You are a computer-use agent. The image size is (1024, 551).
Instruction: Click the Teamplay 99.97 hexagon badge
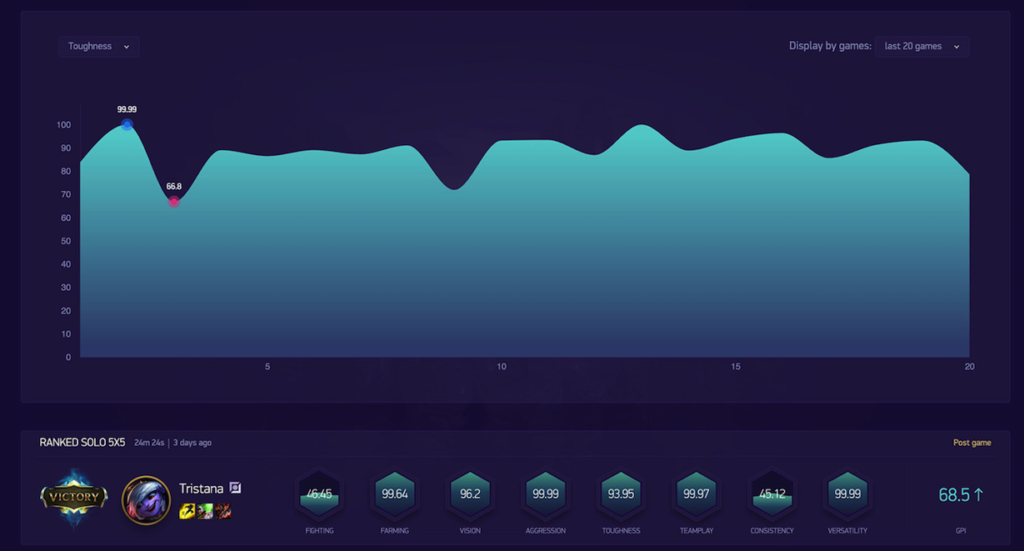click(x=696, y=494)
